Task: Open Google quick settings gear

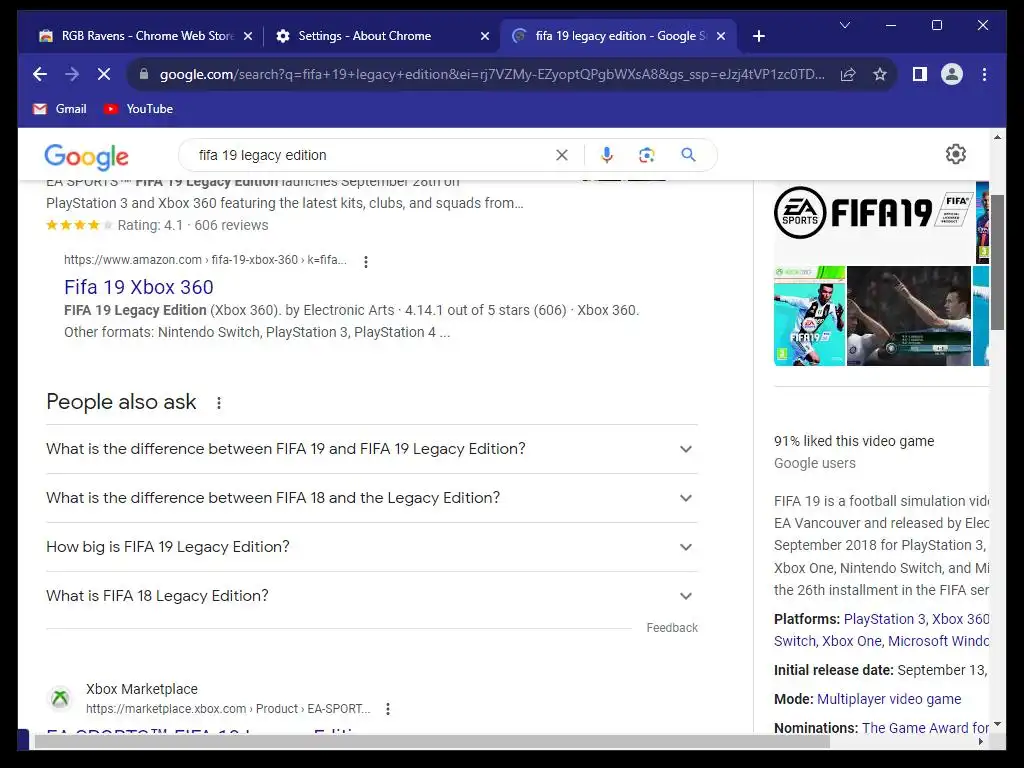Action: [955, 154]
